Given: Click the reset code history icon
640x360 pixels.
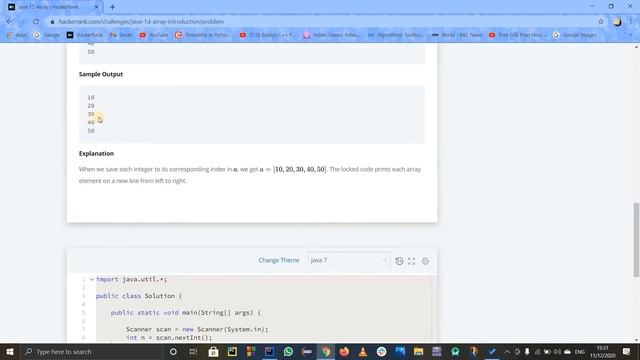Looking at the screenshot, I should 399,261.
